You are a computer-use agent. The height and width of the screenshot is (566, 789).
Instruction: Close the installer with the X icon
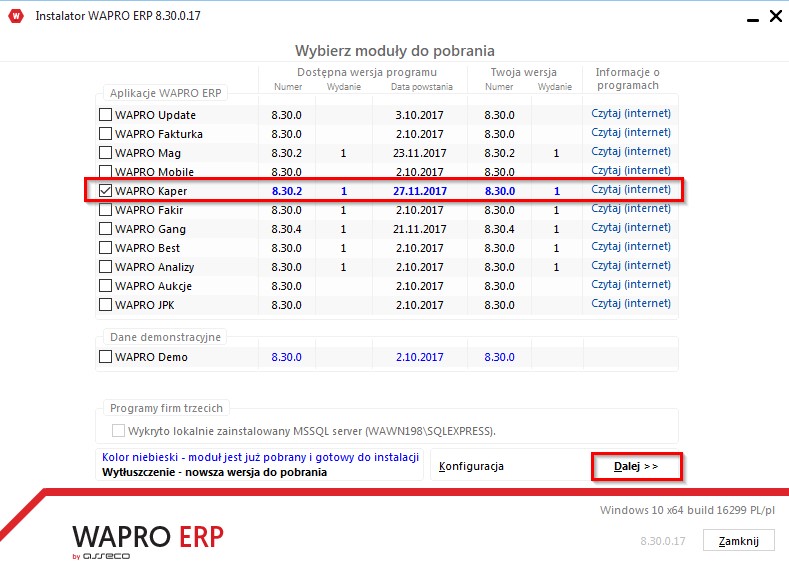coord(776,16)
